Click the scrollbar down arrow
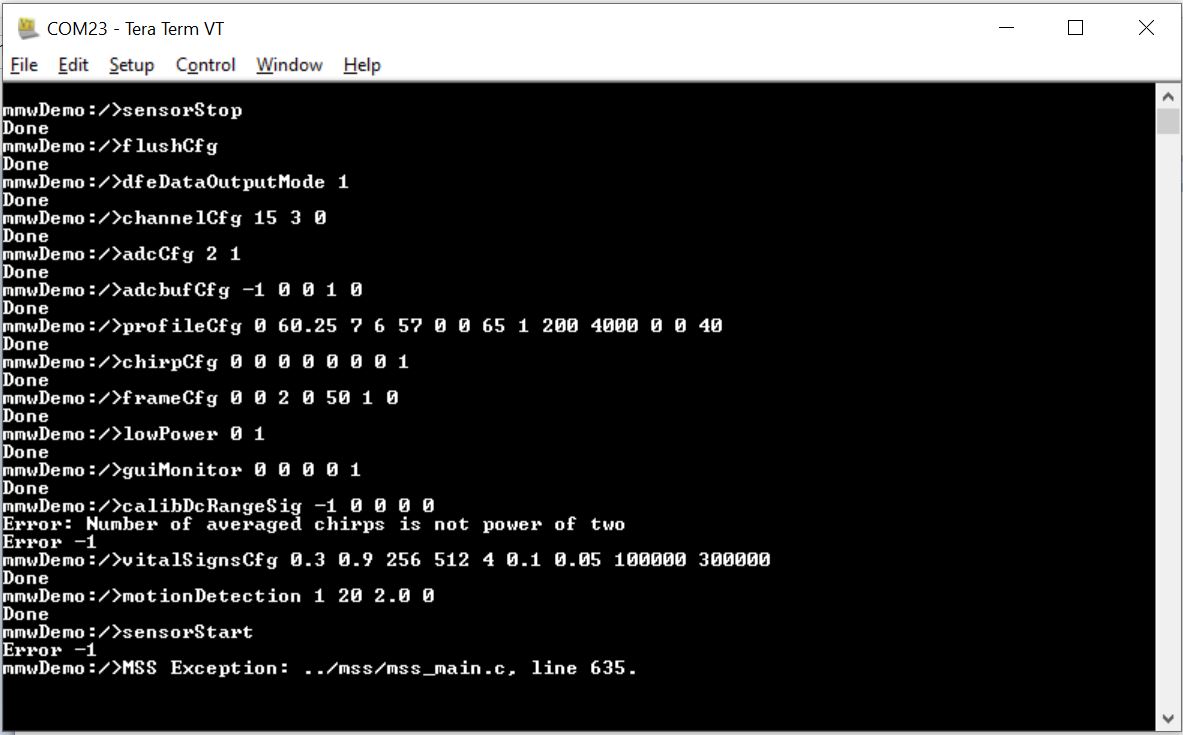The height and width of the screenshot is (735, 1183). coord(1168,718)
